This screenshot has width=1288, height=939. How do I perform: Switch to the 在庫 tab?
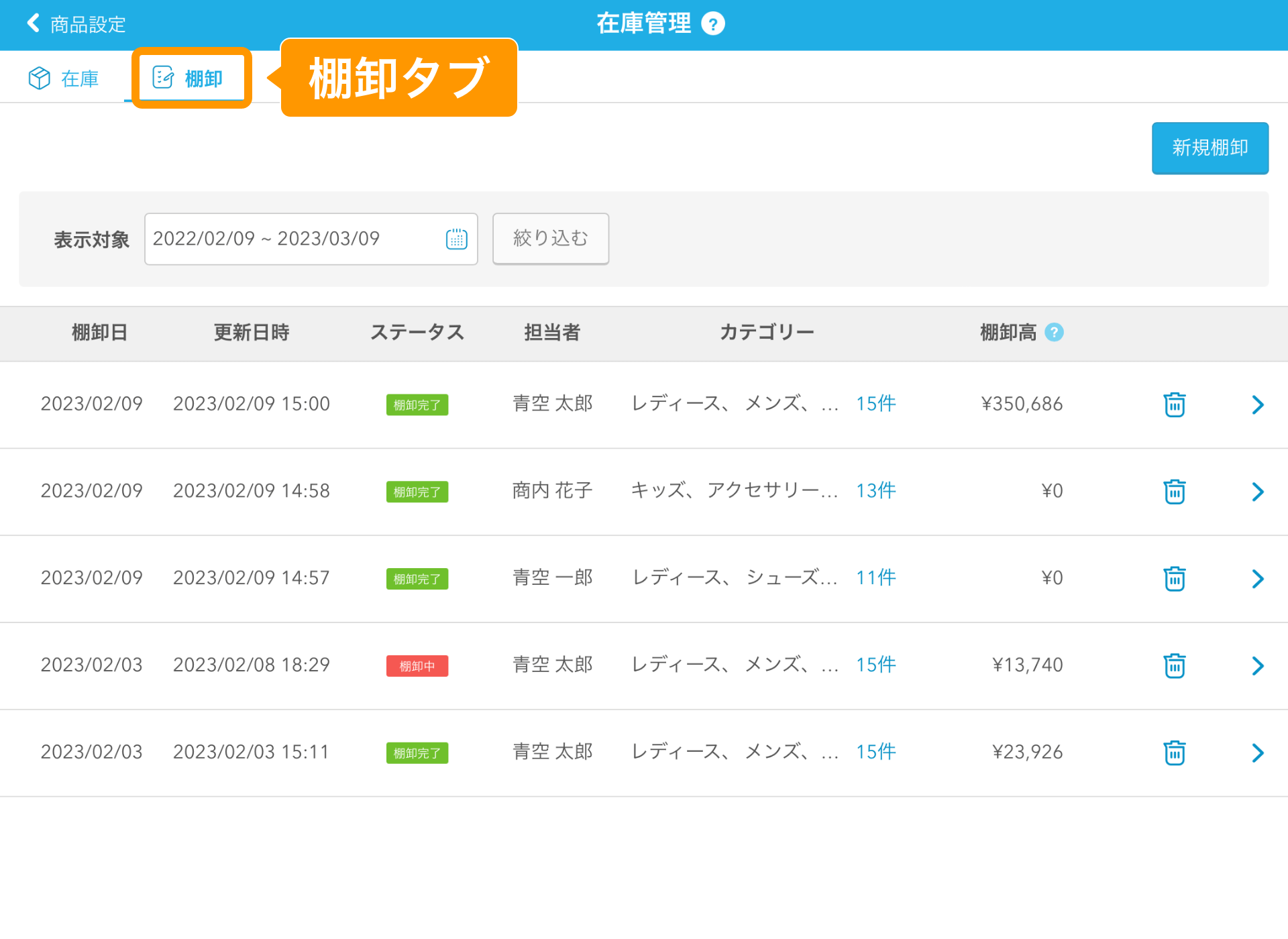coord(65,77)
